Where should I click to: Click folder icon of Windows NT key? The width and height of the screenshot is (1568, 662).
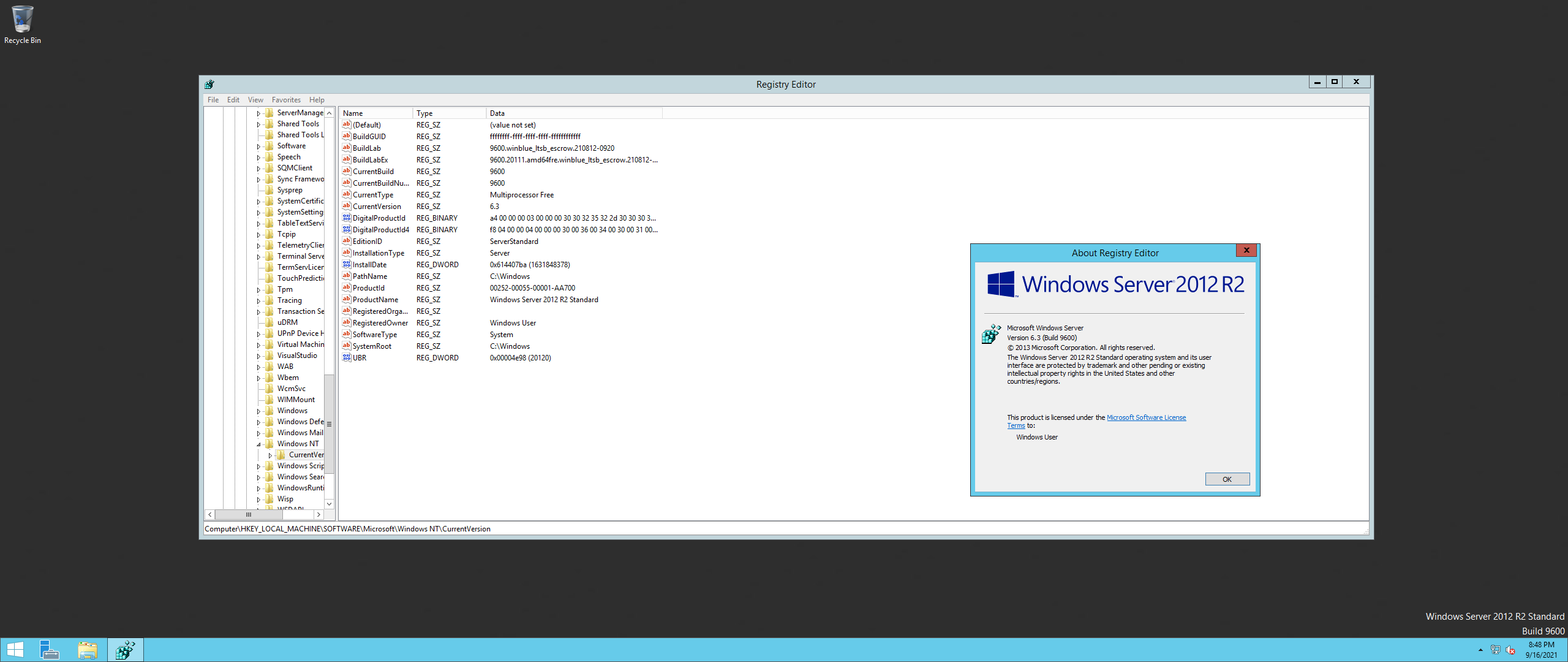(269, 444)
